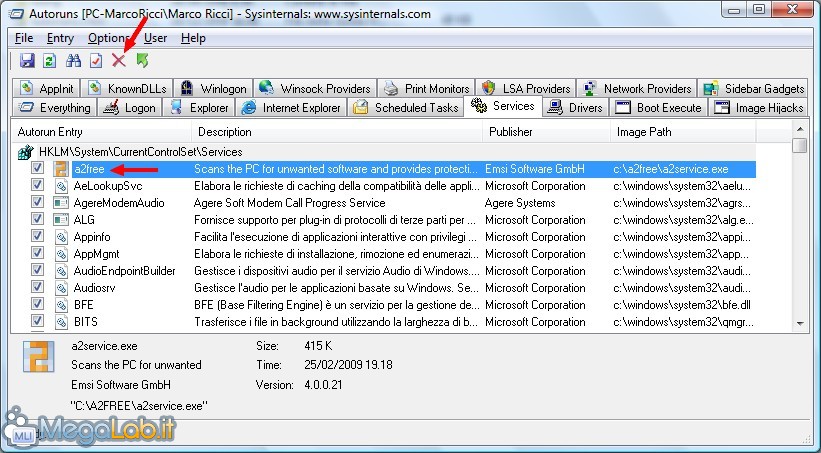Sort by Publisher column header
This screenshot has height=453, width=821.
[x=547, y=132]
